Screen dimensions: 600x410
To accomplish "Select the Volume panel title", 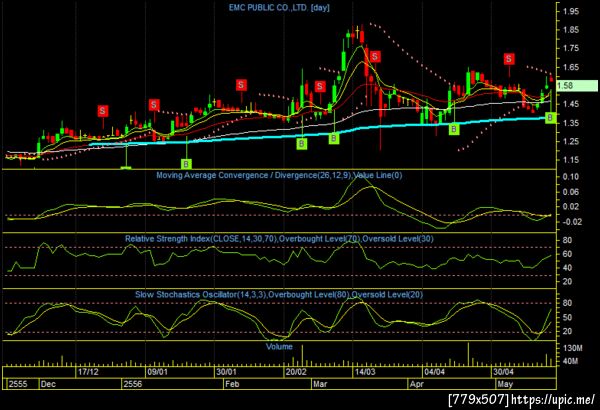I will pyautogui.click(x=279, y=346).
